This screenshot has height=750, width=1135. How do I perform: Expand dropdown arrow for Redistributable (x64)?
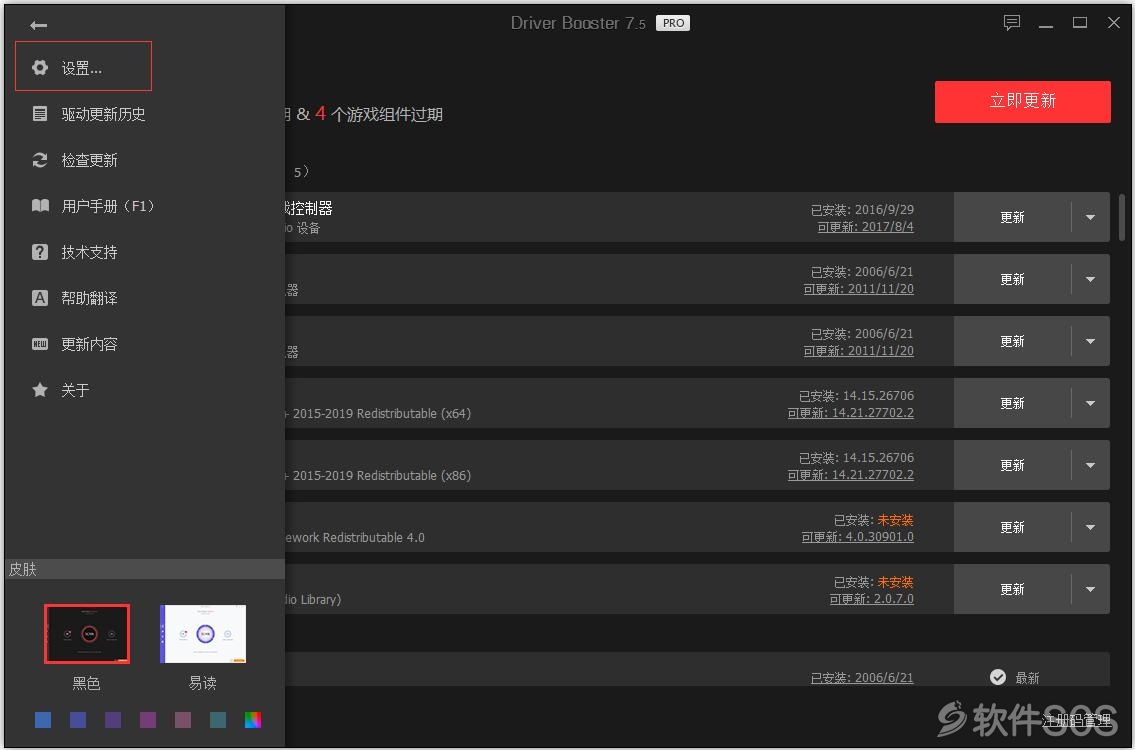(1090, 403)
